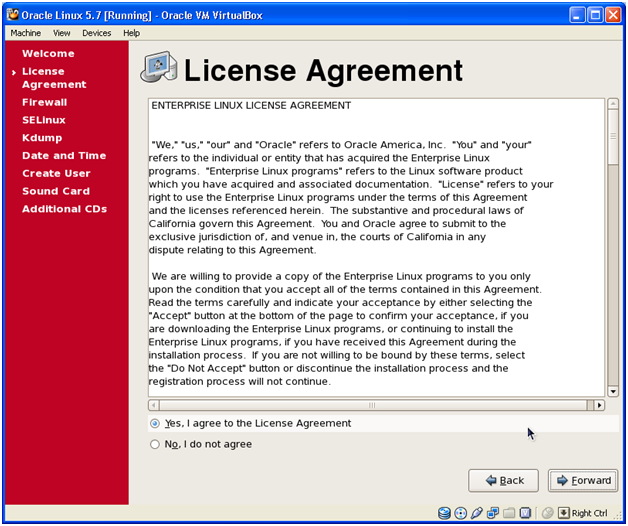Click the License Agreement computer icon
The width and height of the screenshot is (628, 526).
click(x=159, y=67)
